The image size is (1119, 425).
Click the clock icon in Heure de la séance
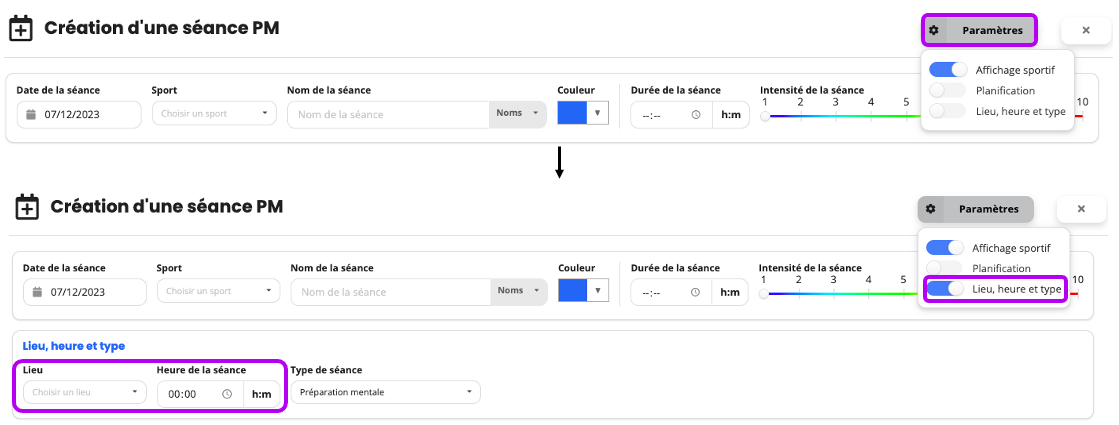227,394
